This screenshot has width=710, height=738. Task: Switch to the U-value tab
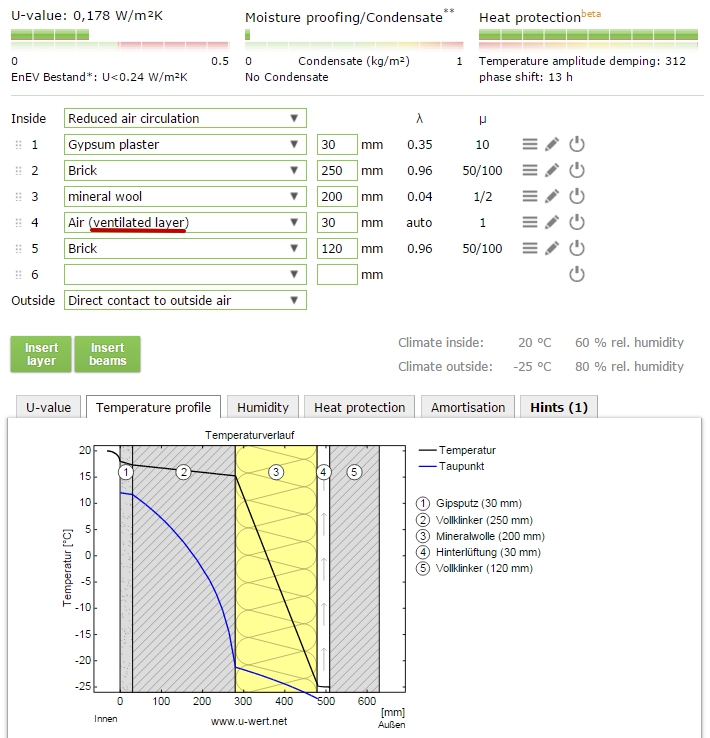click(48, 407)
